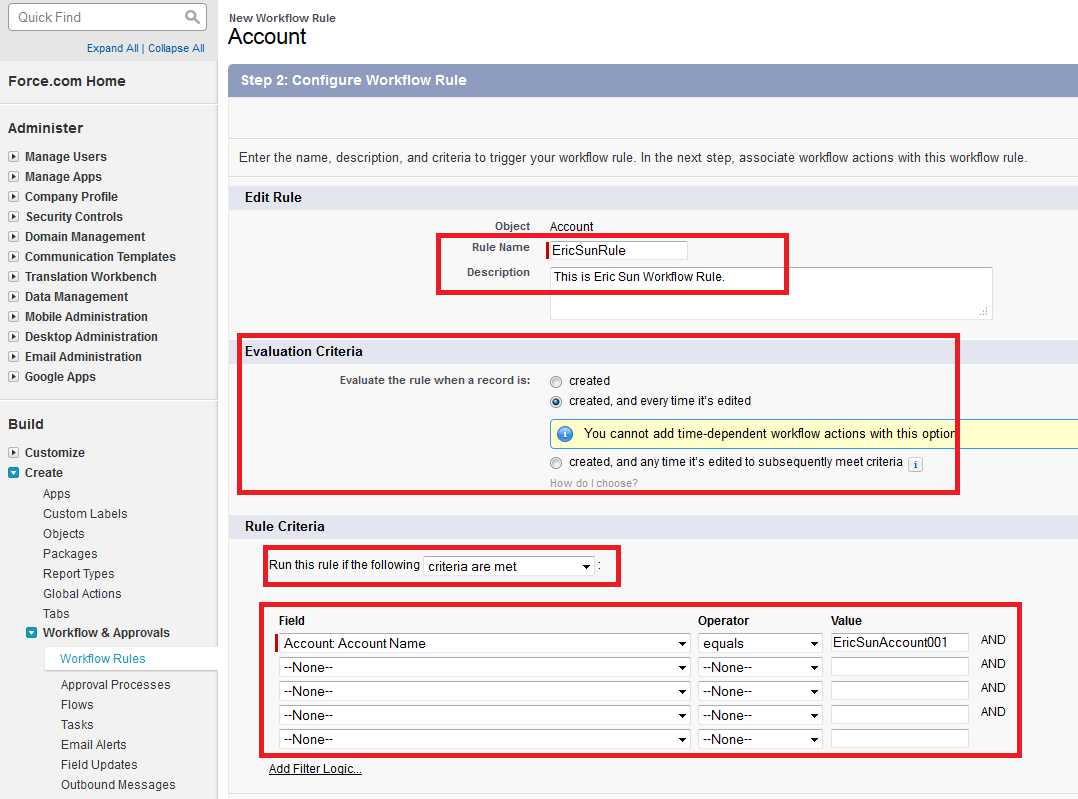Collapse the Workflow & Approvals arrow
1078x799 pixels.
pyautogui.click(x=31, y=633)
